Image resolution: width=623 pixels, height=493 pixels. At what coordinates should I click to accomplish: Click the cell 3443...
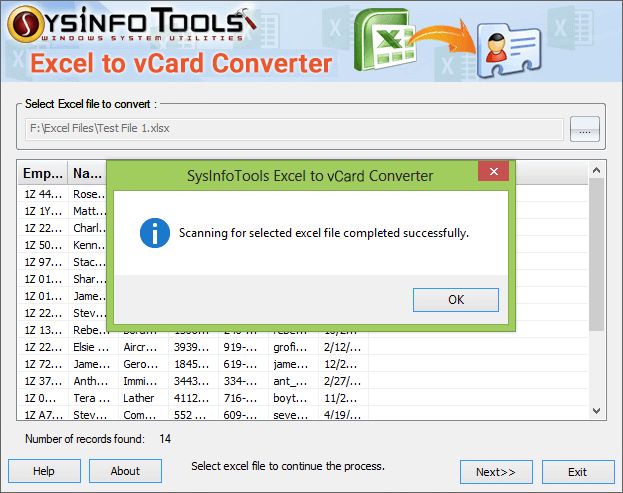193,381
